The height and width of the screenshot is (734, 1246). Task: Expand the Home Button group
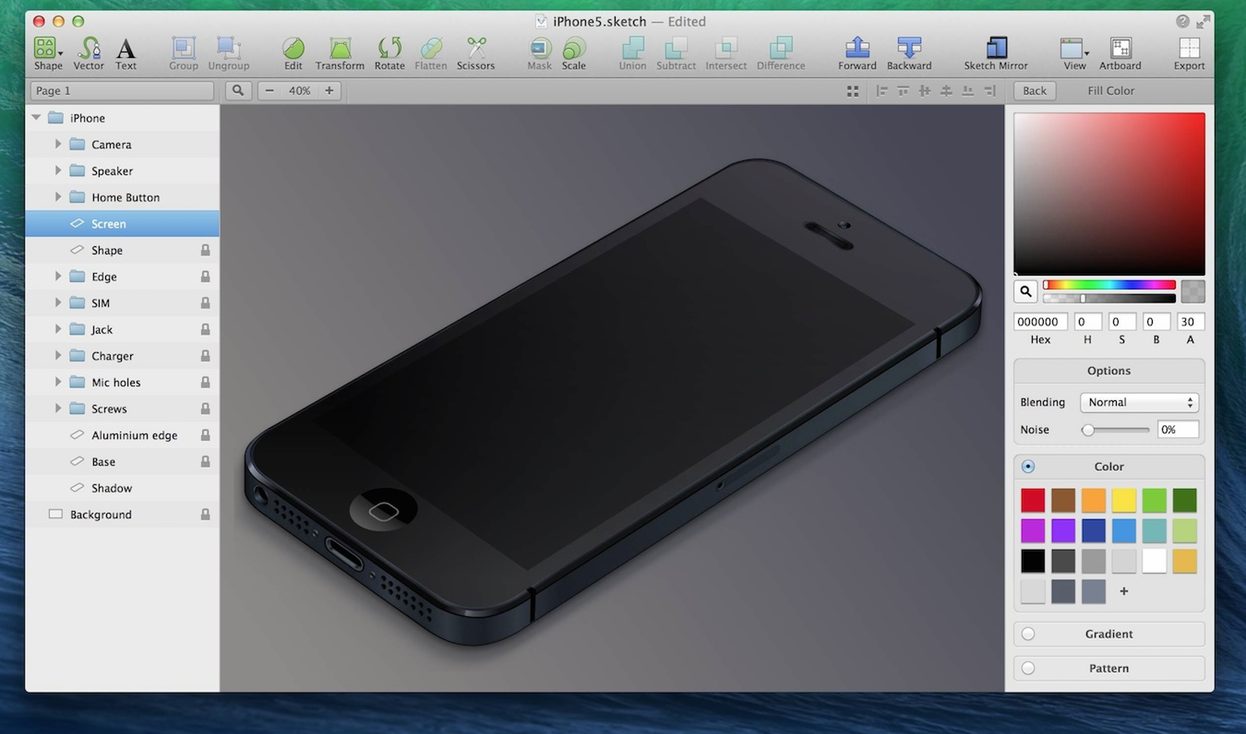(x=58, y=197)
